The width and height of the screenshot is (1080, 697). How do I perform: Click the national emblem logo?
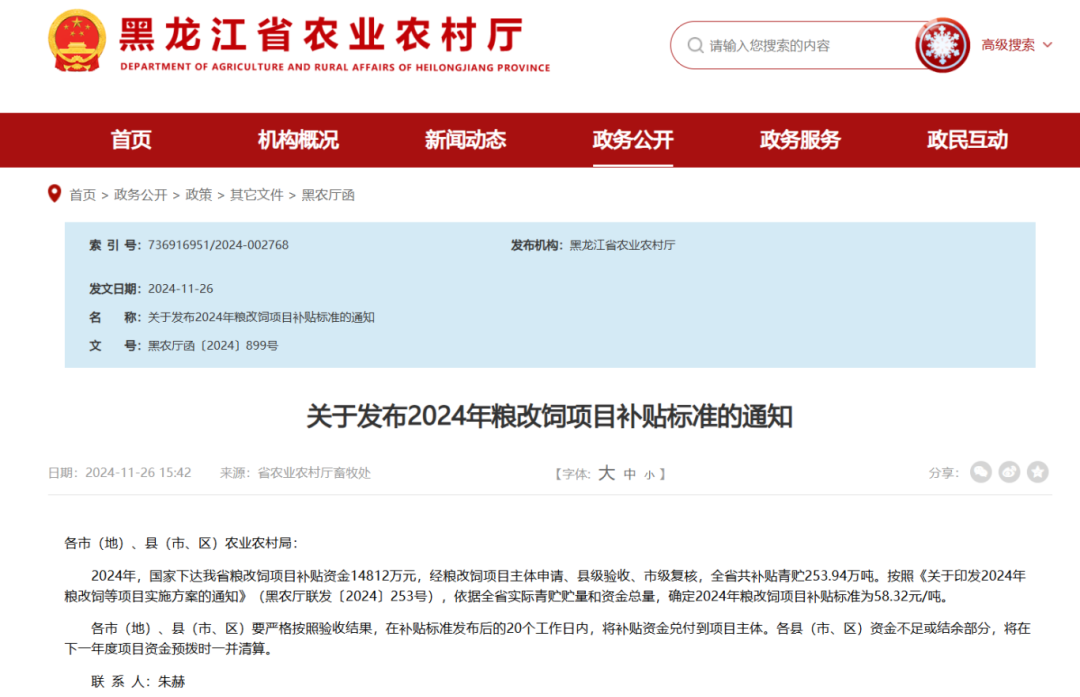[76, 41]
